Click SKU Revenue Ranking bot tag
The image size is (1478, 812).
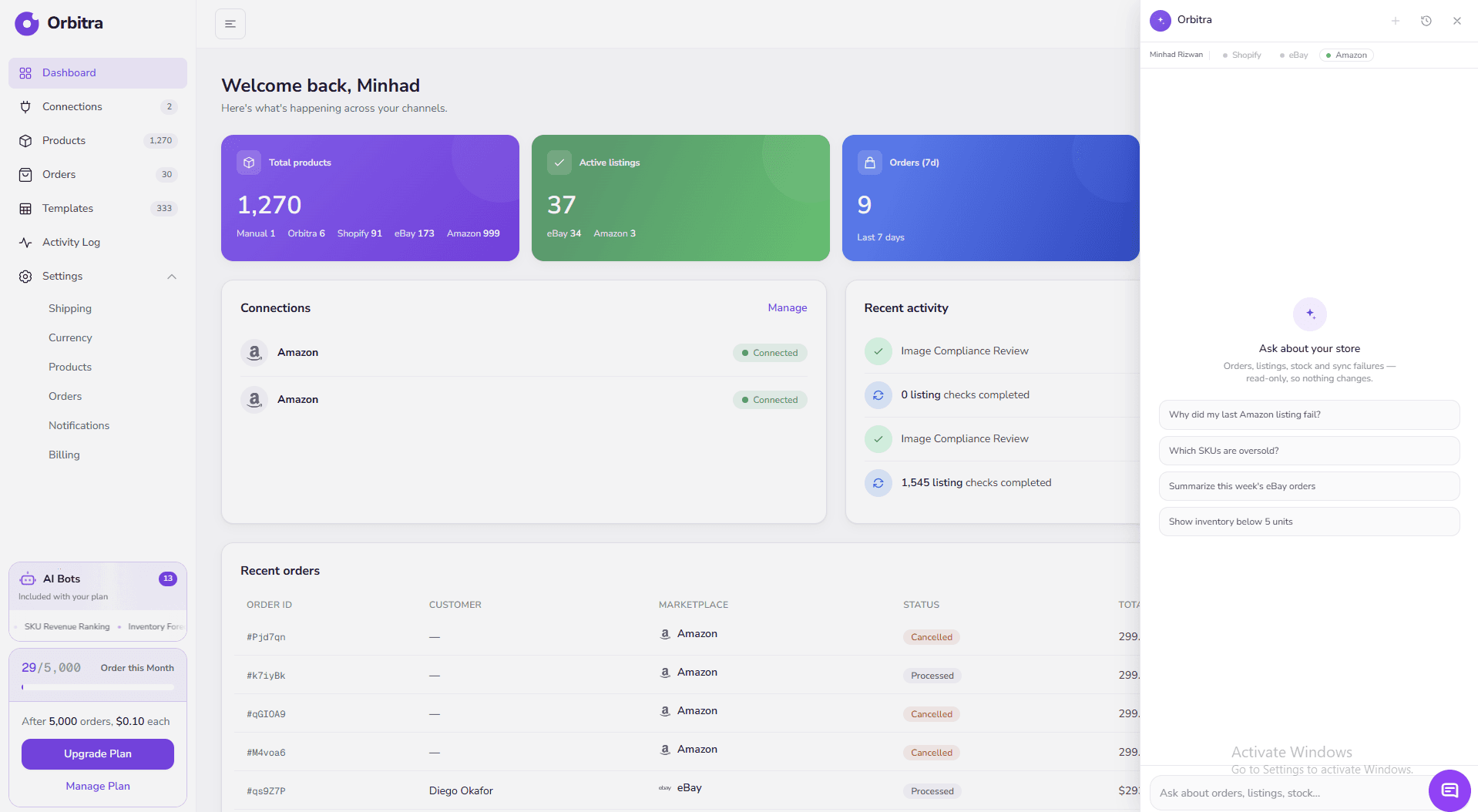tap(67, 626)
